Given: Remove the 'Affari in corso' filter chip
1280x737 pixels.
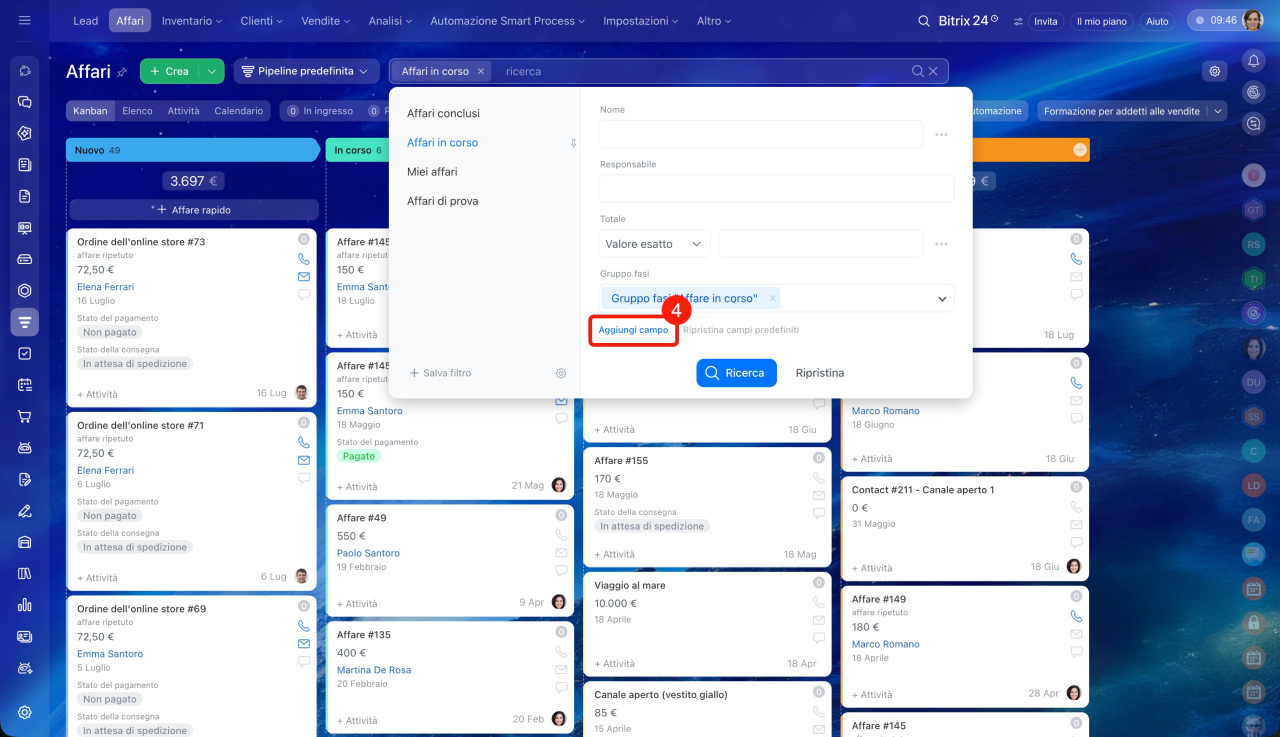Looking at the screenshot, I should [x=481, y=71].
